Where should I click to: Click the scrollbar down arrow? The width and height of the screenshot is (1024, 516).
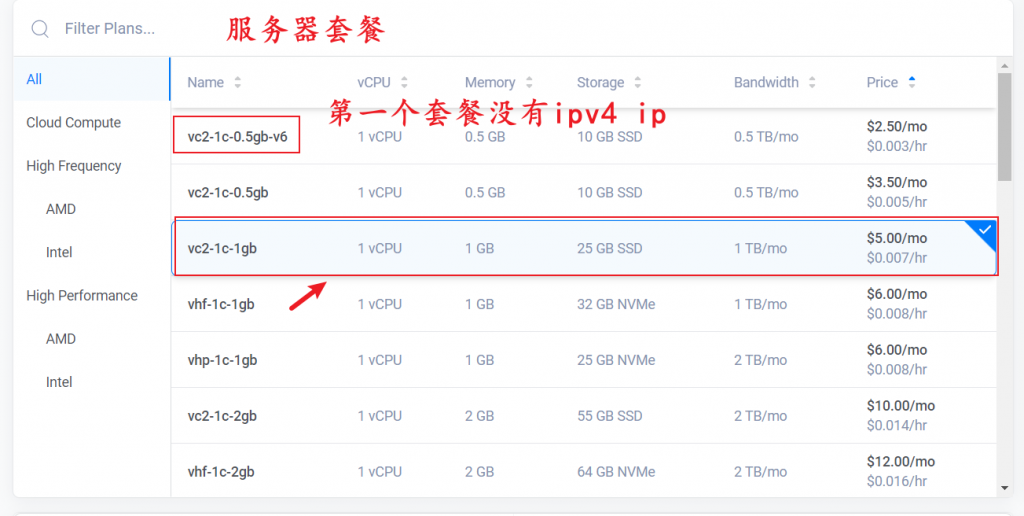click(x=1004, y=488)
